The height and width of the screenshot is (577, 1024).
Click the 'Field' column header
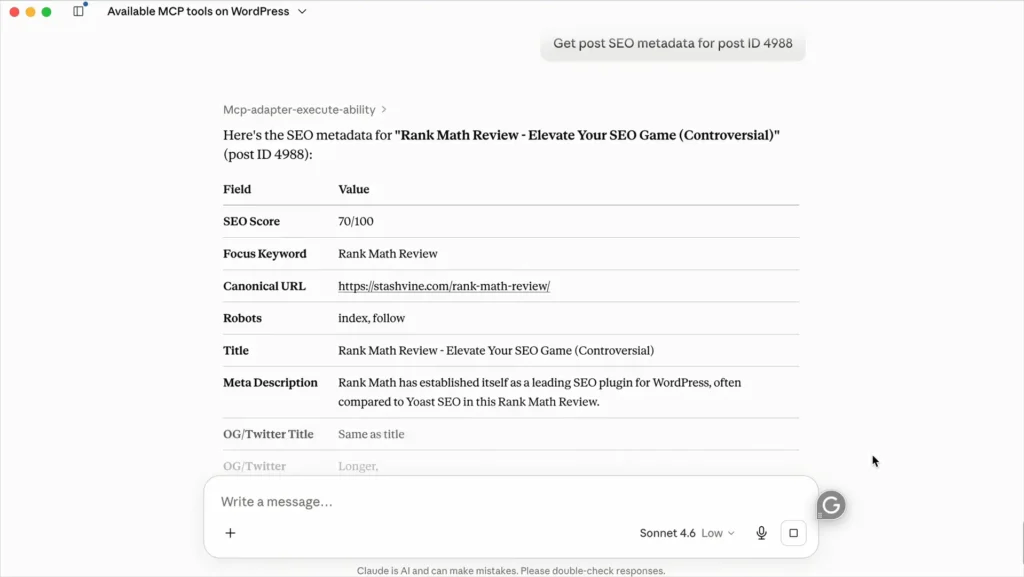tap(237, 189)
